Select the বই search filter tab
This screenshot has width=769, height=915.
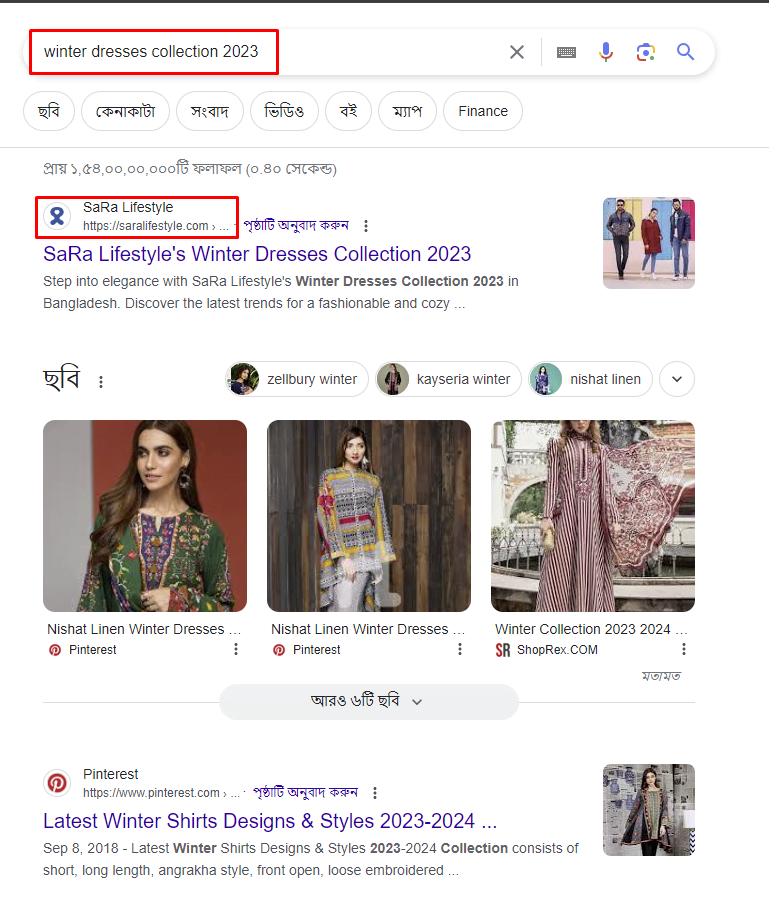pos(348,111)
